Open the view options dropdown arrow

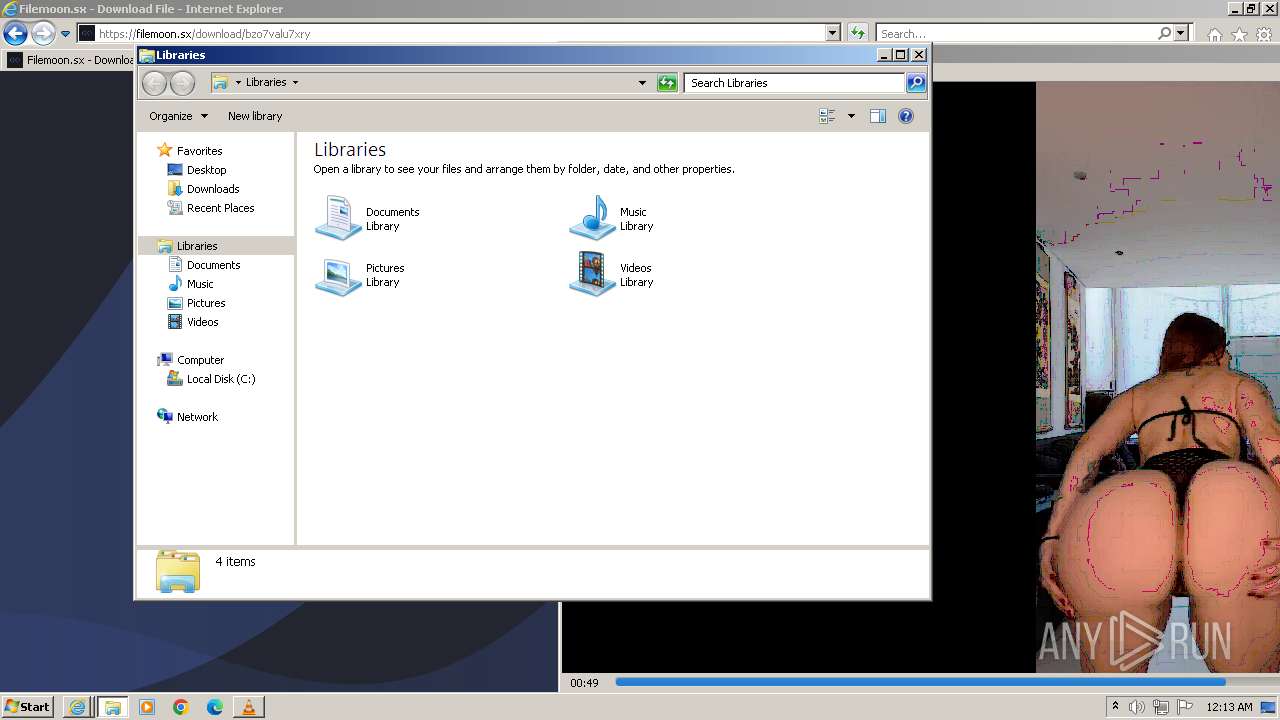click(851, 116)
